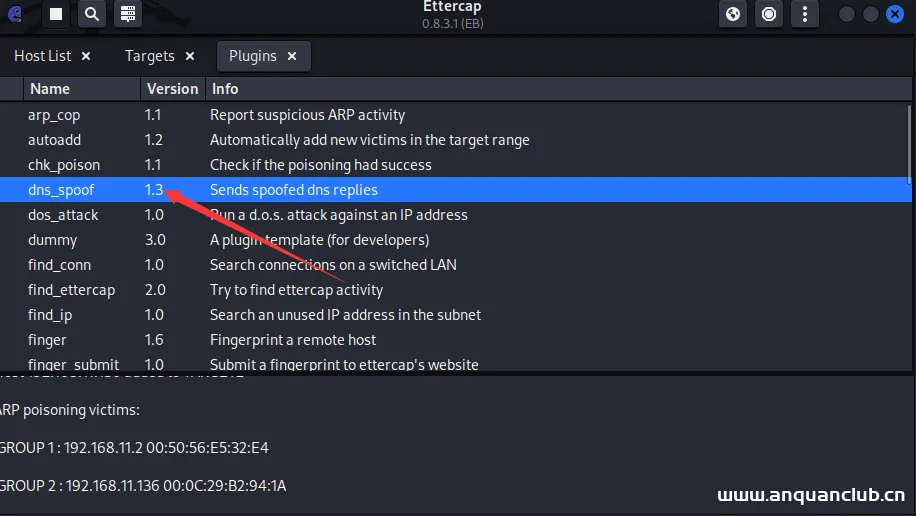Image resolution: width=916 pixels, height=516 pixels.
Task: Click the plugin list vertical scrollbar
Action: pyautogui.click(x=910, y=140)
